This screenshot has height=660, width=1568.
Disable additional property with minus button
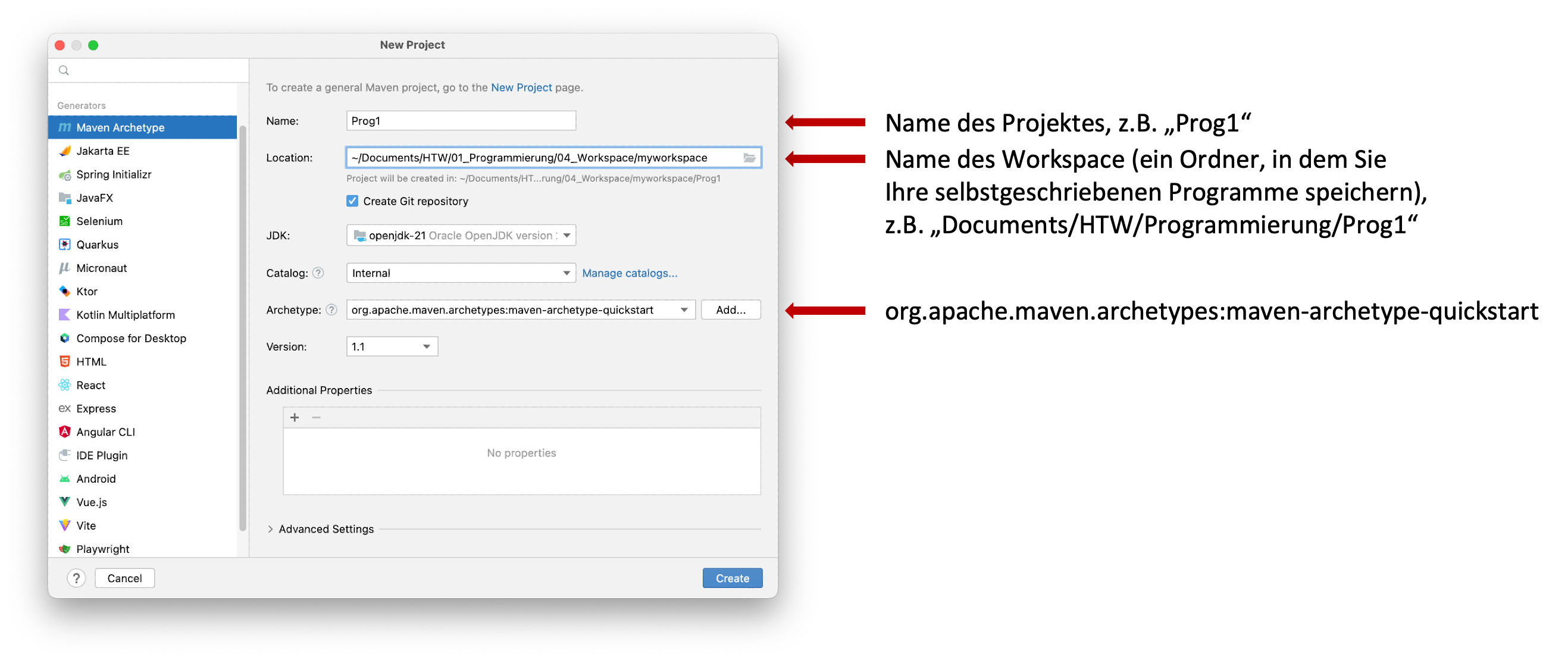point(316,417)
